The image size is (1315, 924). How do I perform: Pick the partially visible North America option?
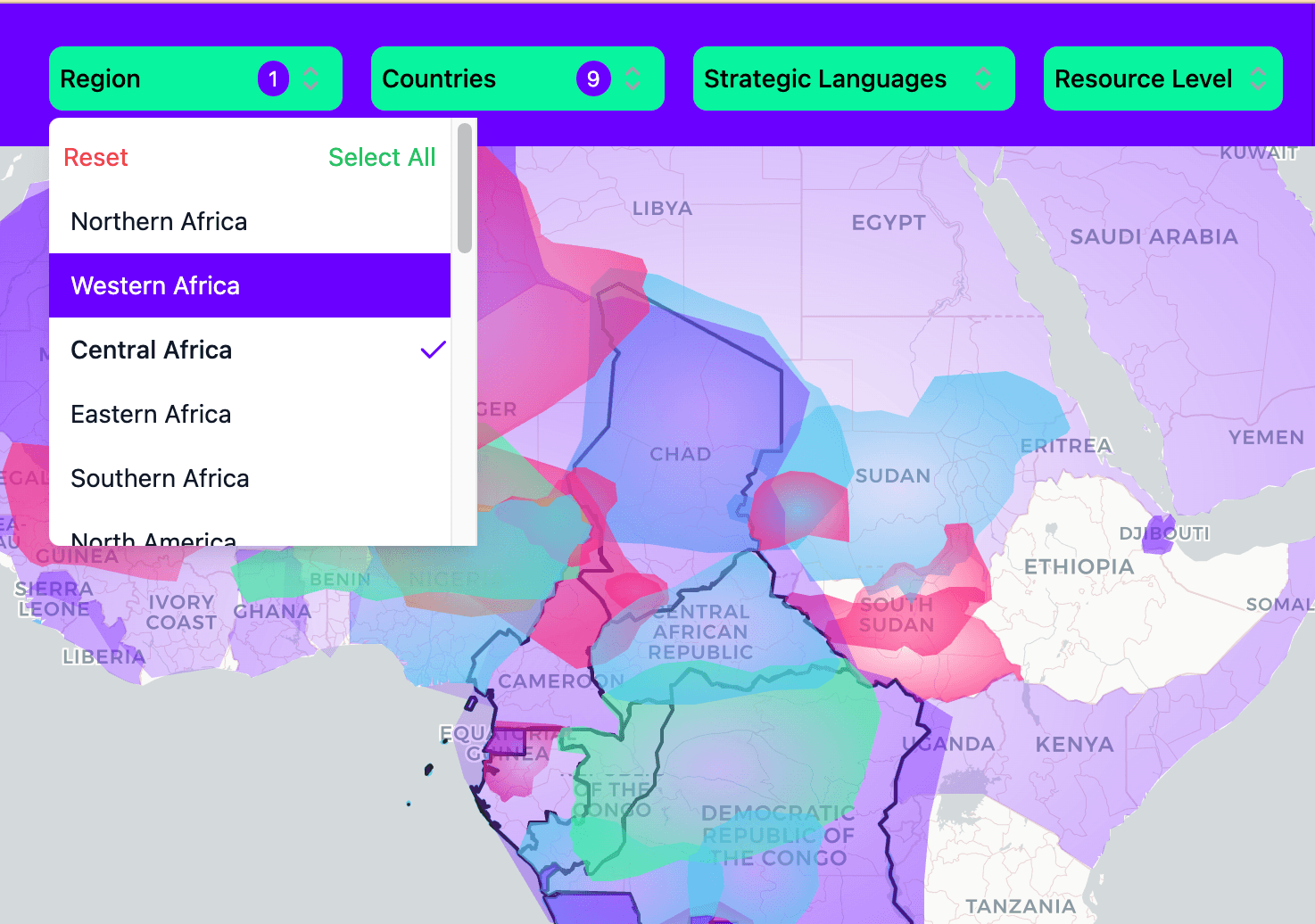click(x=154, y=538)
